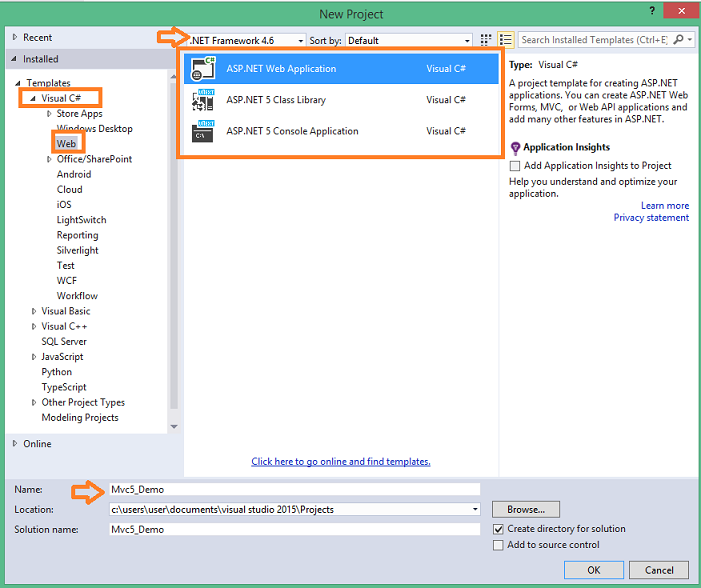Expand the JavaScript node
This screenshot has height=588, width=701.
(34, 357)
